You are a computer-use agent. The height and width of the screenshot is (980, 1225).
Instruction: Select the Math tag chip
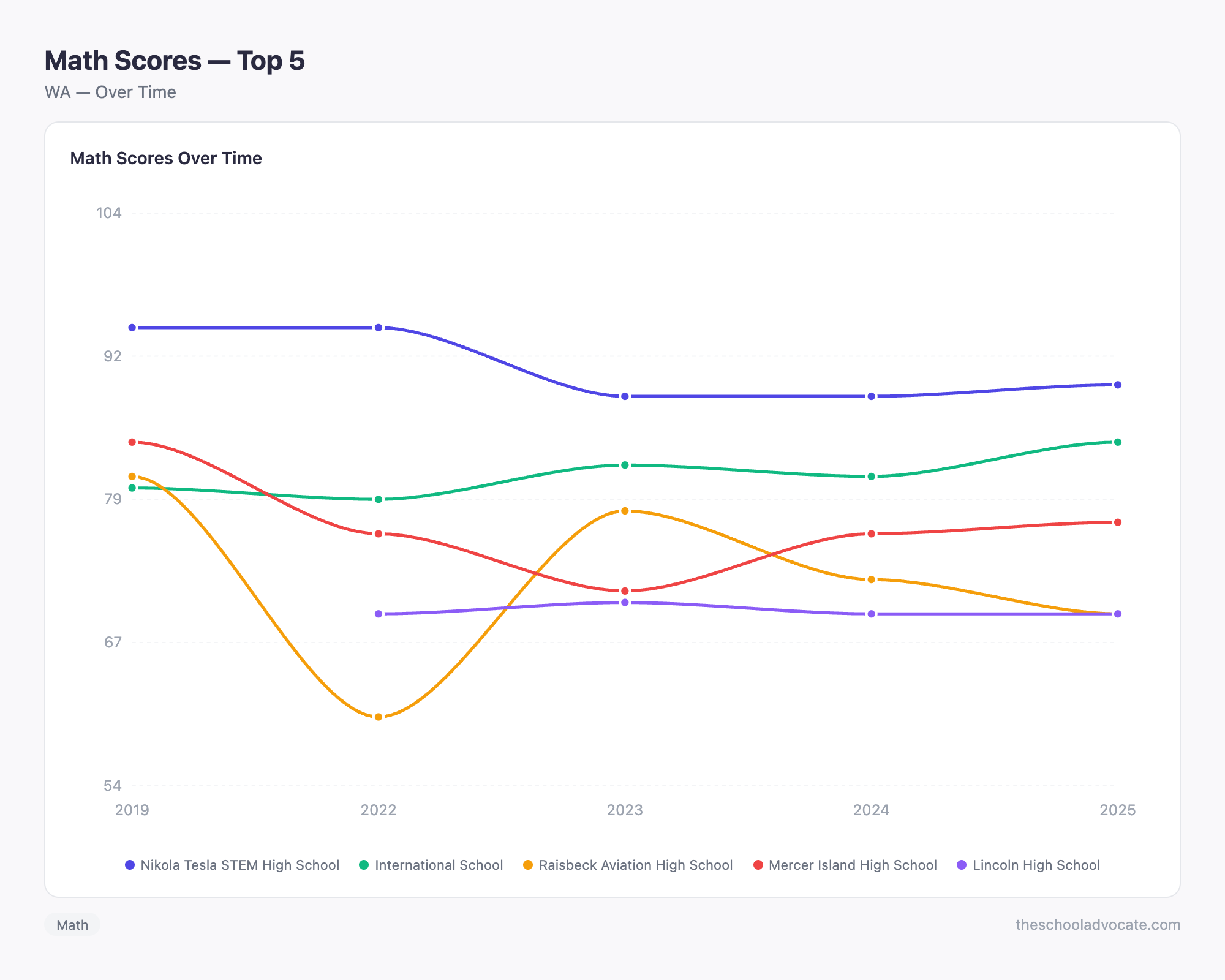[72, 925]
